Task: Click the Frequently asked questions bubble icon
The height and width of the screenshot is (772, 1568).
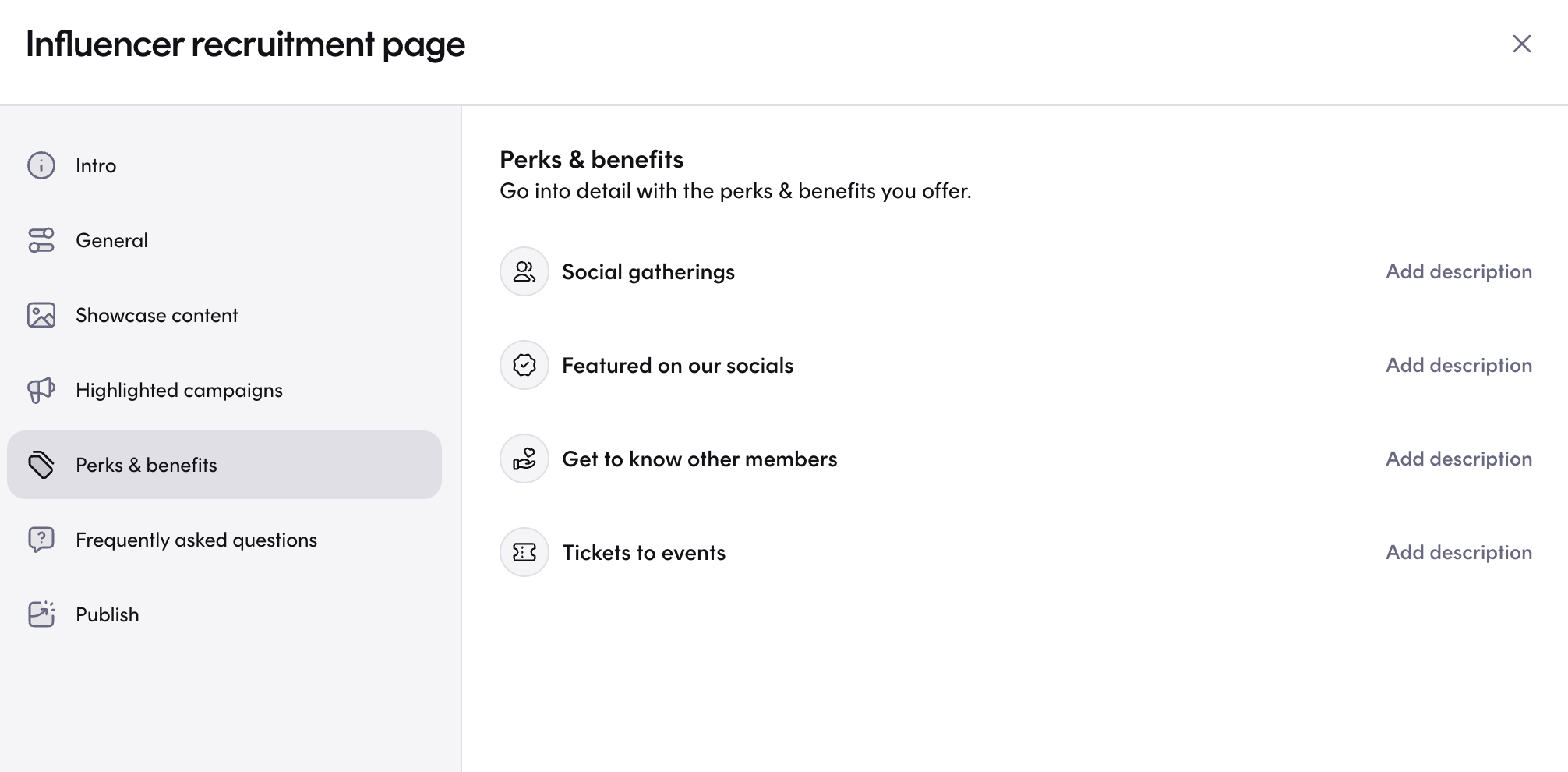Action: (x=41, y=540)
